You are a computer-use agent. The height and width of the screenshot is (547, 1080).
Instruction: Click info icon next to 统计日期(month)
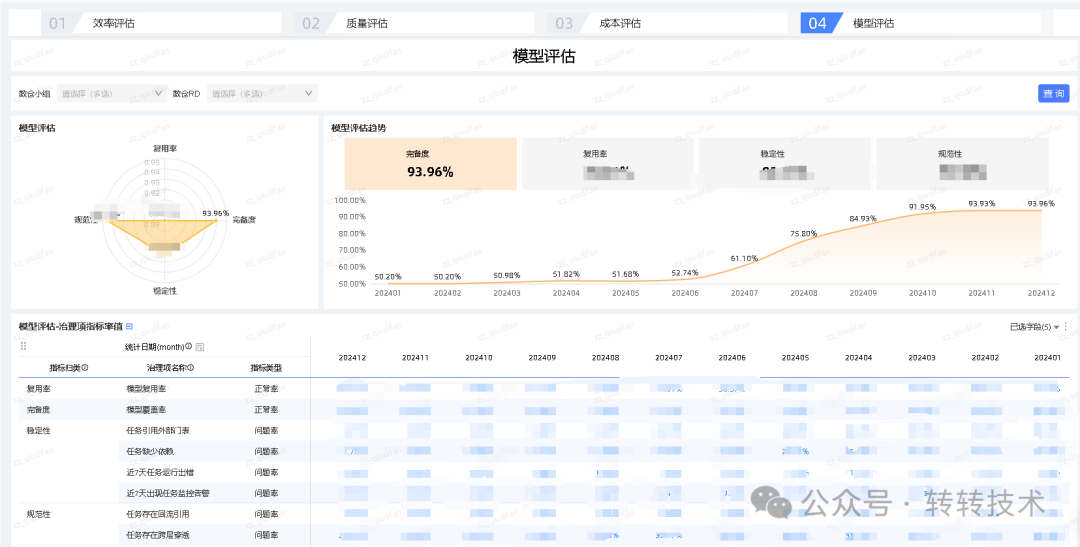[189, 347]
